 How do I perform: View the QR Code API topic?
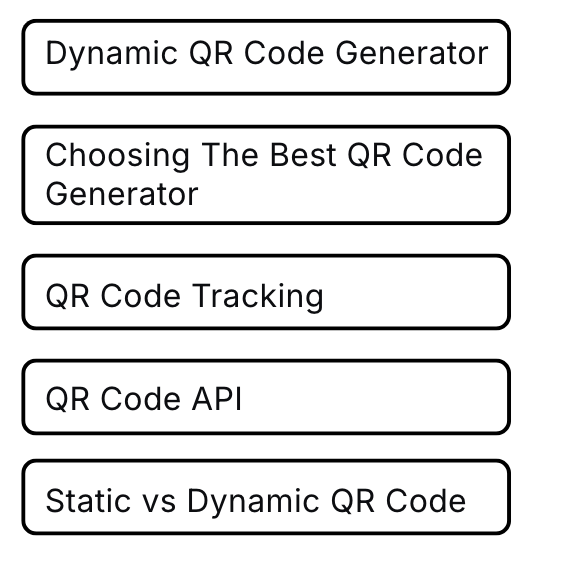coord(266,397)
